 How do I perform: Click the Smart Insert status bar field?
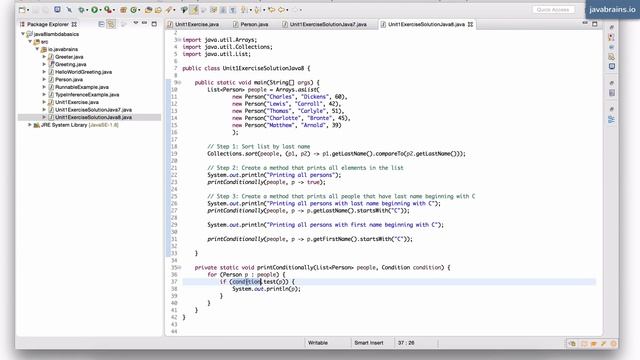[x=369, y=343]
